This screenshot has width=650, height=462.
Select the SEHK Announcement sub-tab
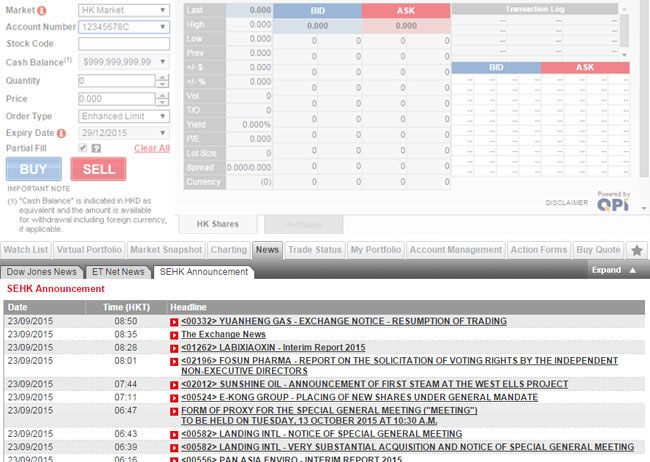[x=204, y=272]
